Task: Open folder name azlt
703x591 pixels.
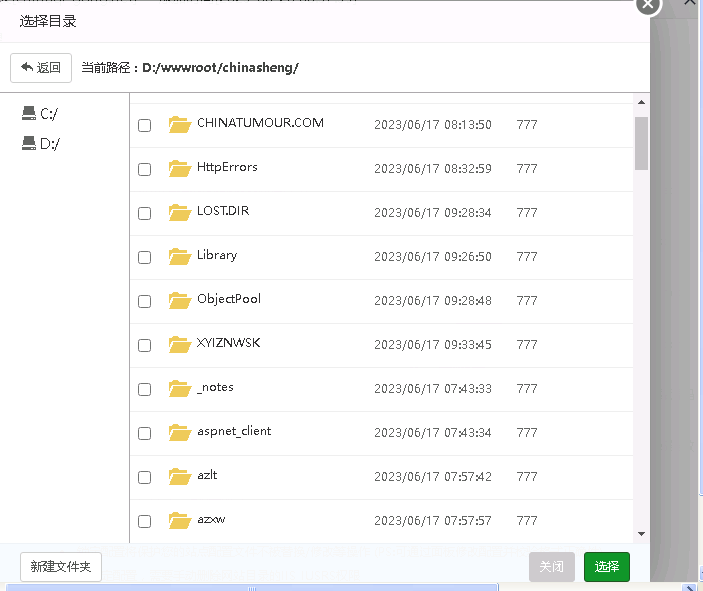Action: tap(207, 475)
